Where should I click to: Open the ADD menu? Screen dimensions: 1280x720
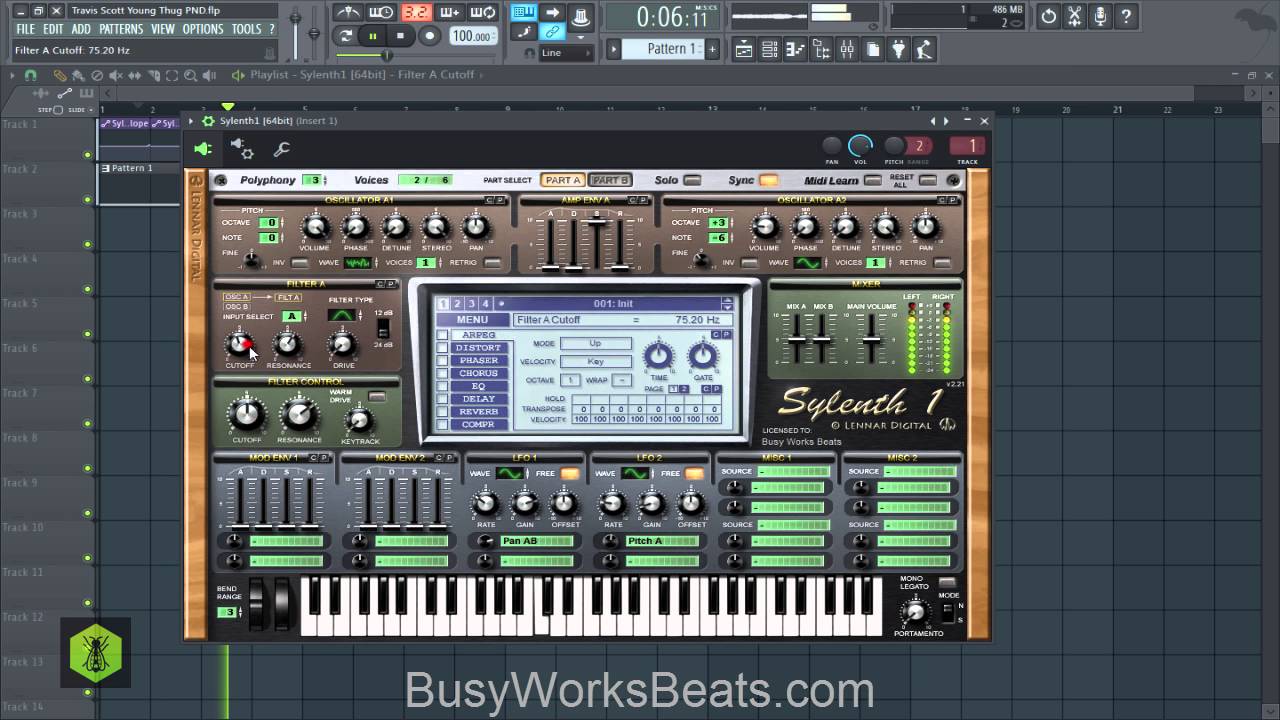point(81,29)
